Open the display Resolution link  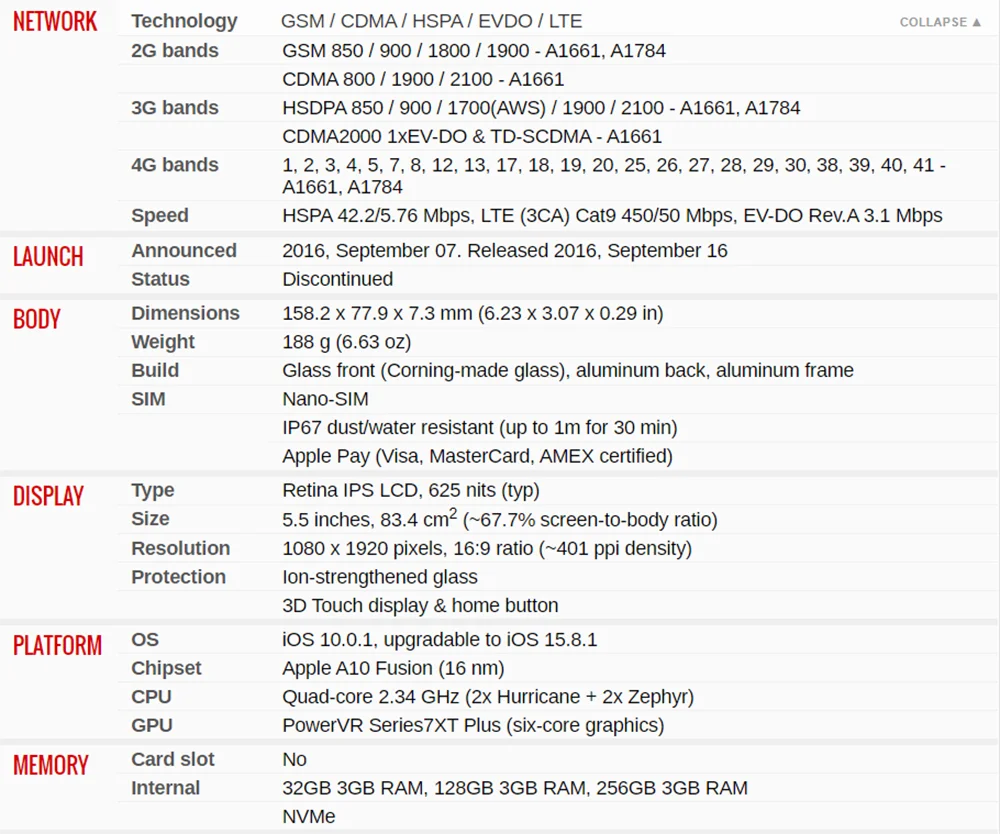tap(180, 548)
